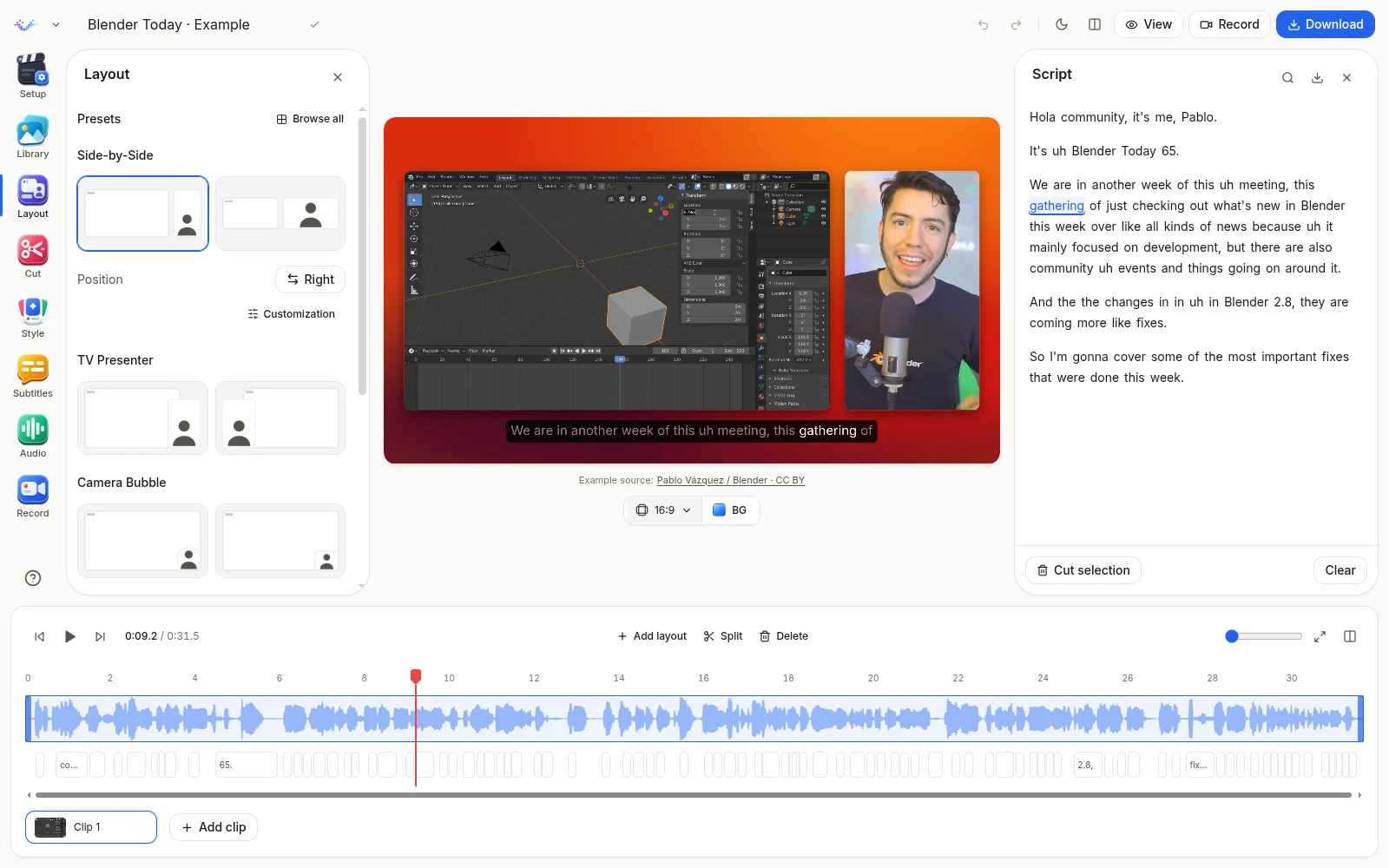Screen dimensions: 1389x868
Task: Open the Style panel icon
Action: [x=33, y=316]
